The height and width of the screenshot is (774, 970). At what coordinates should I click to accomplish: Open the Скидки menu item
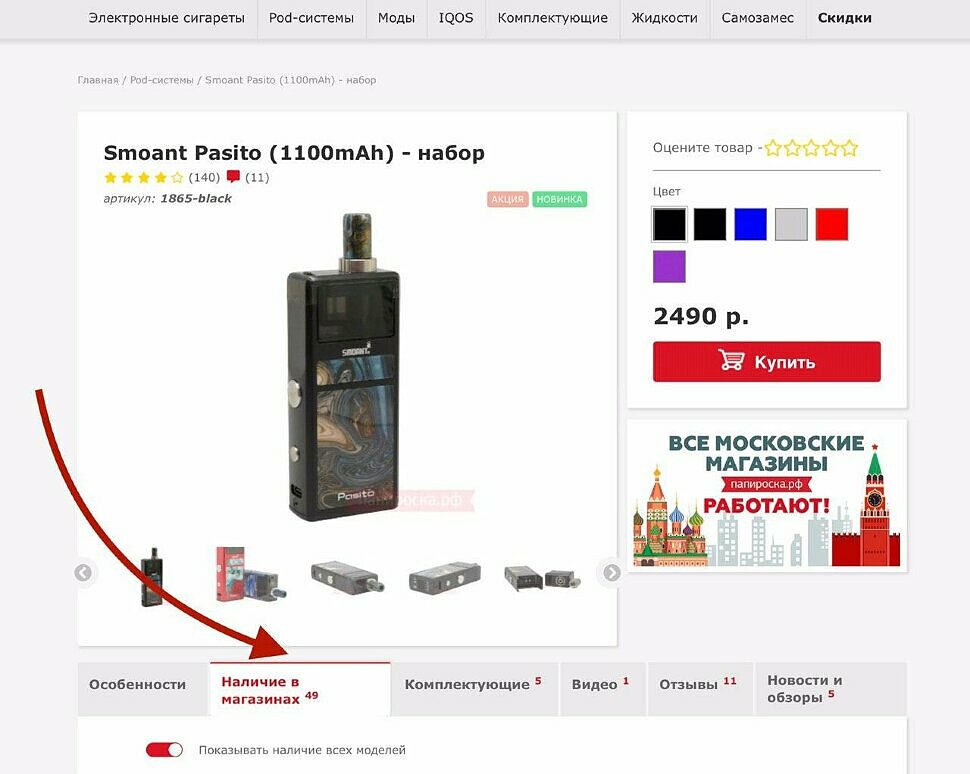coord(844,18)
